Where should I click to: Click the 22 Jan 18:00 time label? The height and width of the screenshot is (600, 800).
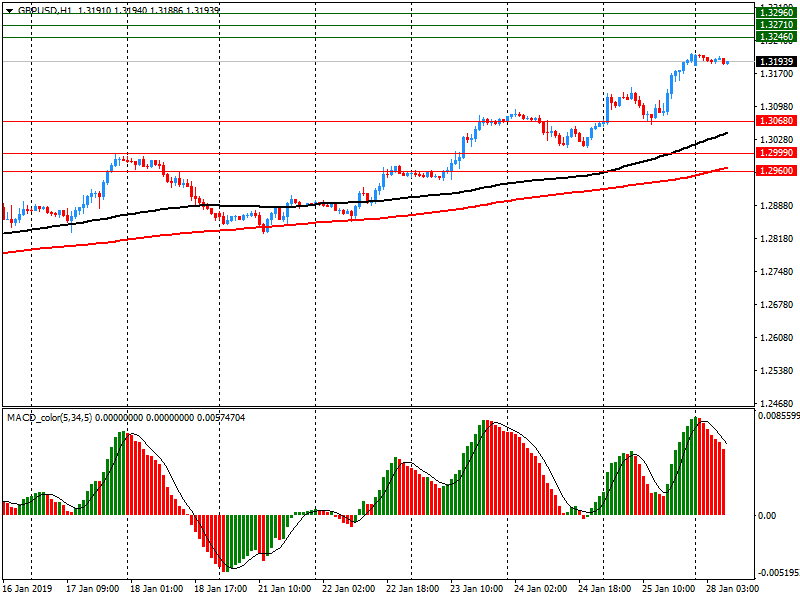(x=412, y=588)
